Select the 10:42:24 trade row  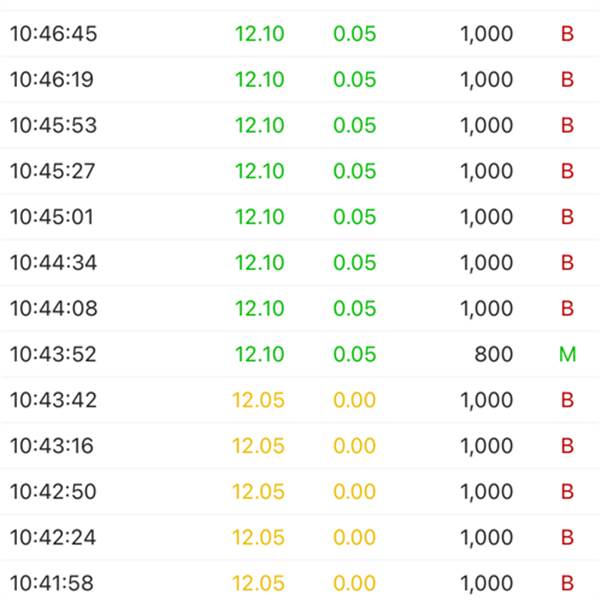tap(300, 537)
